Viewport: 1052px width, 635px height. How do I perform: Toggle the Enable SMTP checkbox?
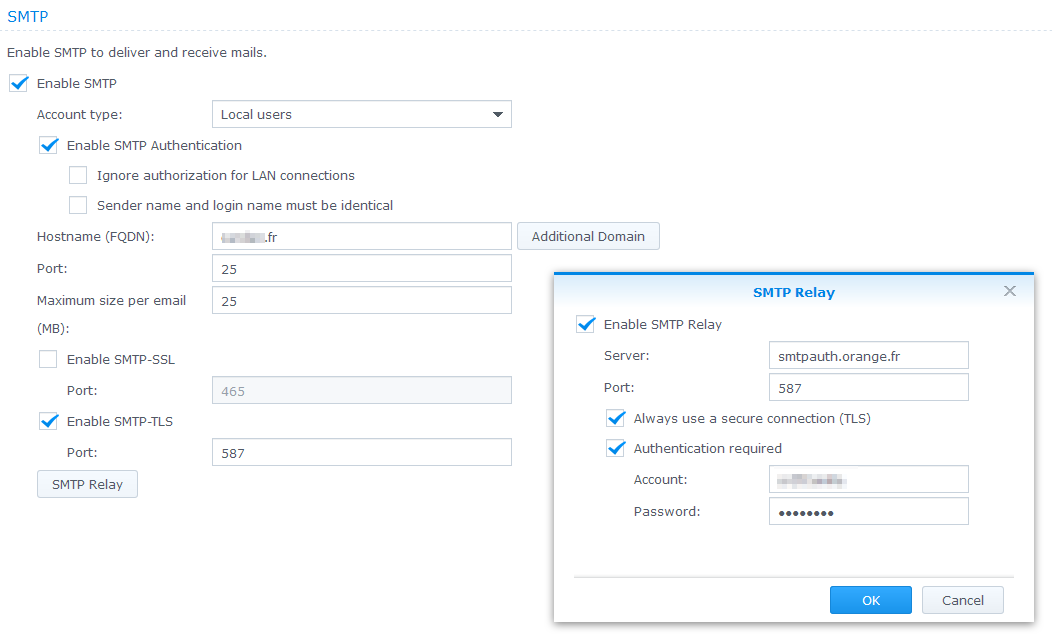tap(18, 84)
